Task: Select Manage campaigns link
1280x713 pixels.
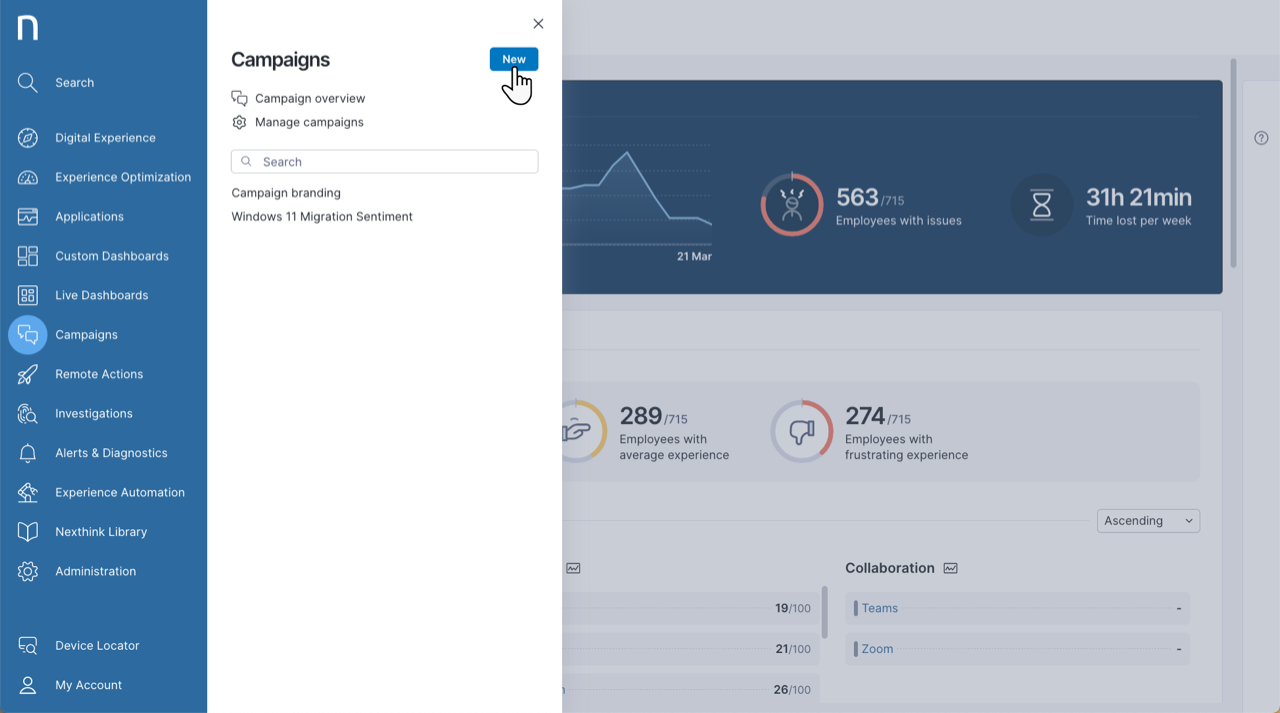Action: click(308, 122)
